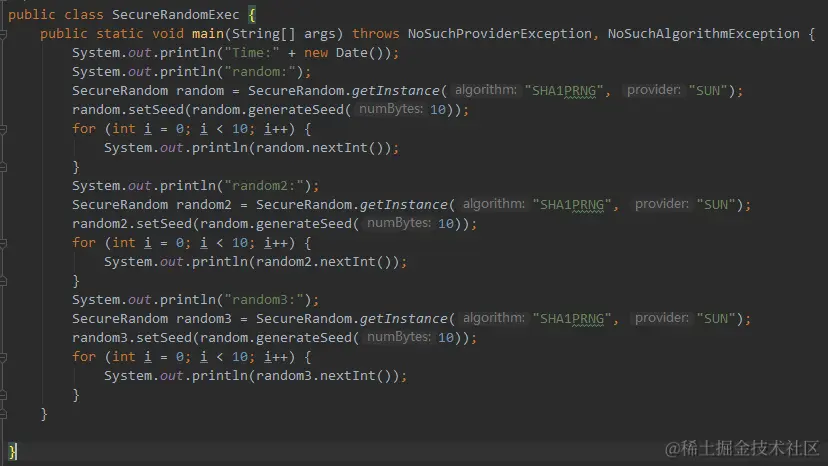Click NoSuchProviderException in throws clause
The width and height of the screenshot is (828, 466).
(x=500, y=34)
